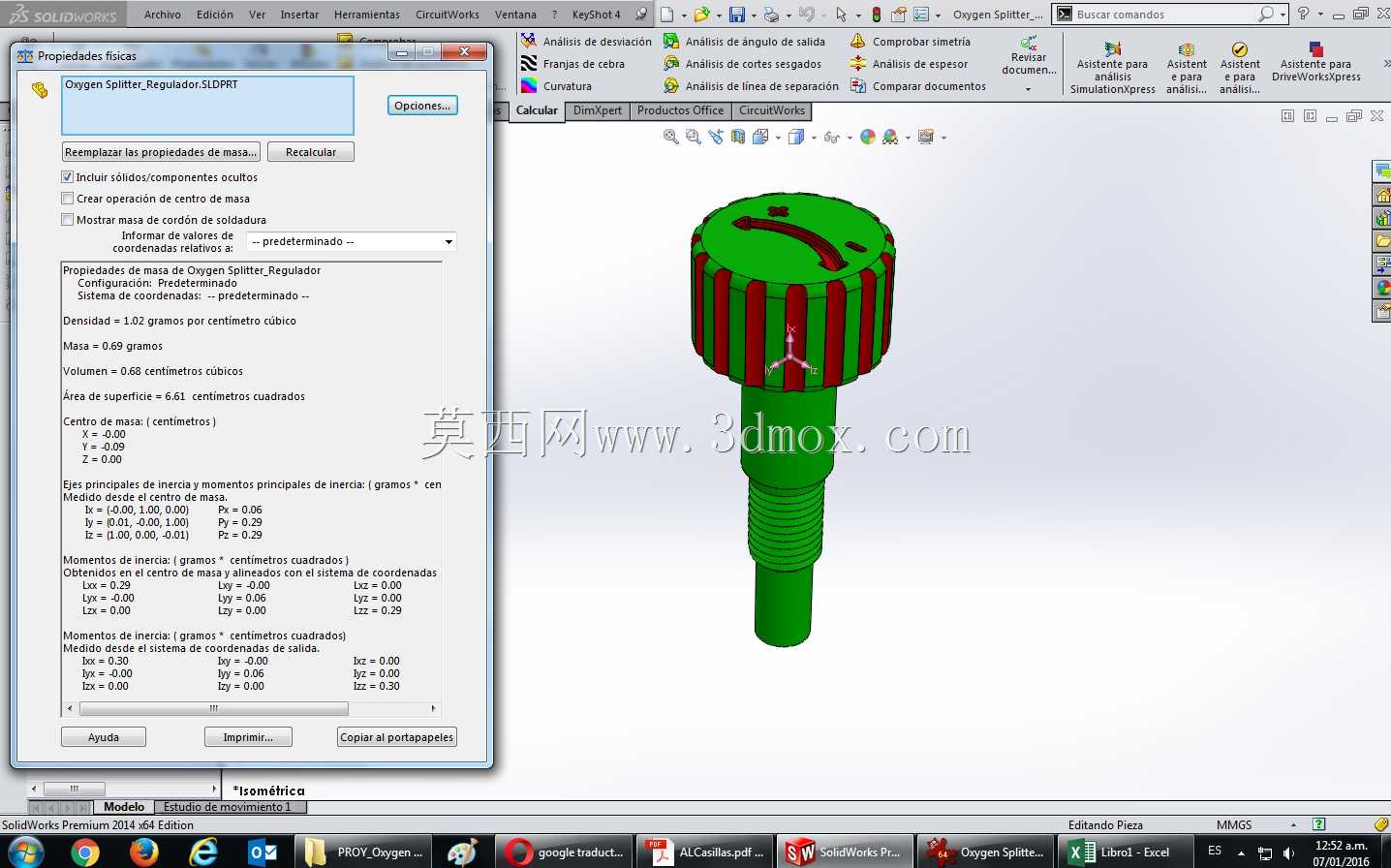Create a new document
Viewport: 1391px width, 868px height.
pos(667,15)
